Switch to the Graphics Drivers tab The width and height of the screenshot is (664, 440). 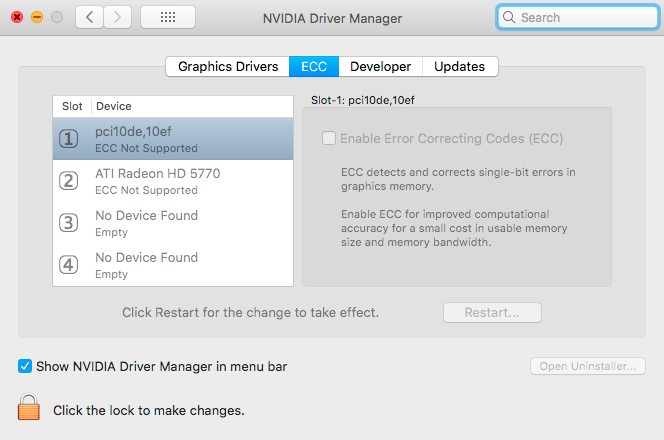tap(228, 66)
